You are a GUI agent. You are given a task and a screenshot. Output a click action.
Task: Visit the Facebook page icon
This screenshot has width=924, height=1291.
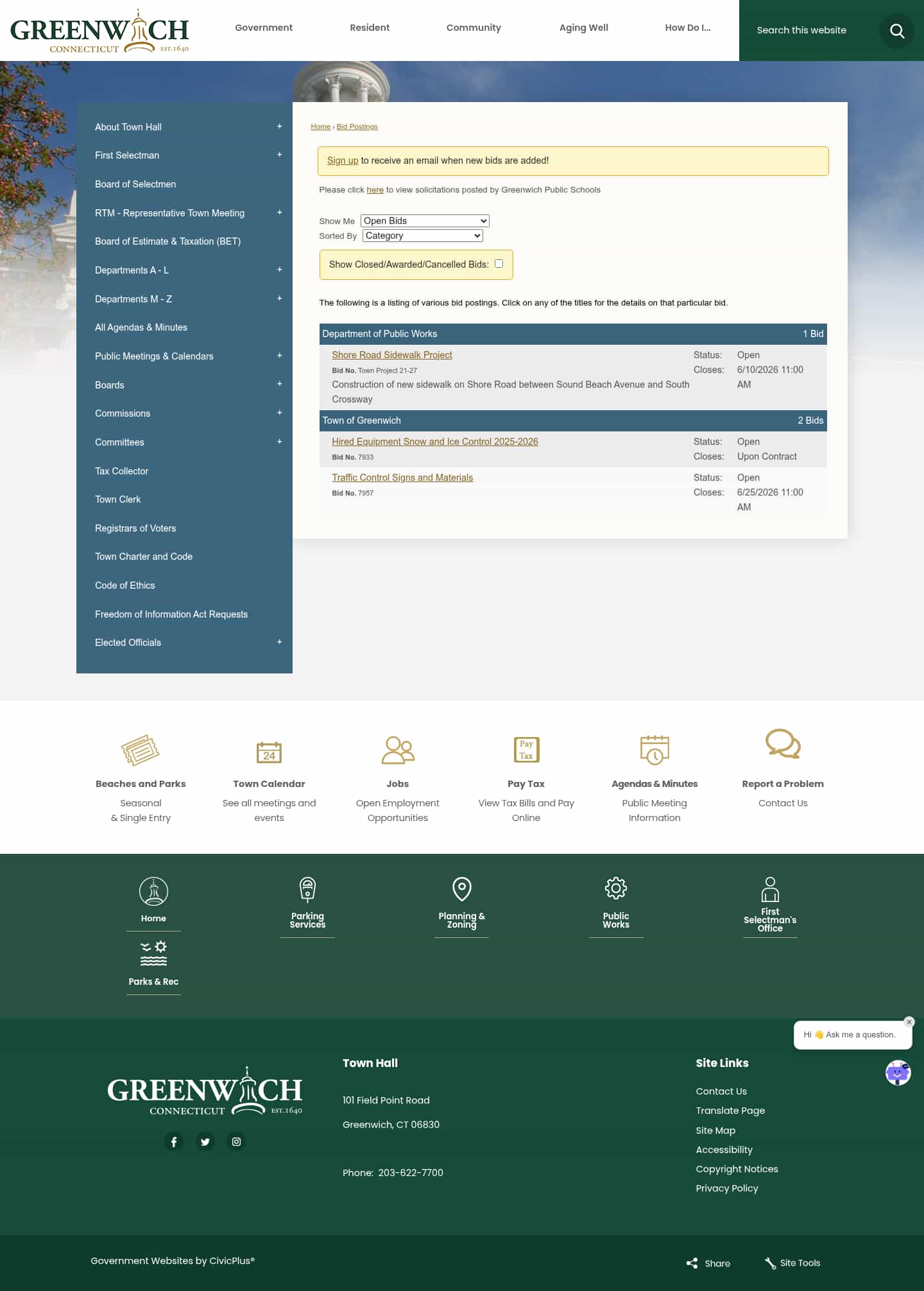click(174, 1141)
